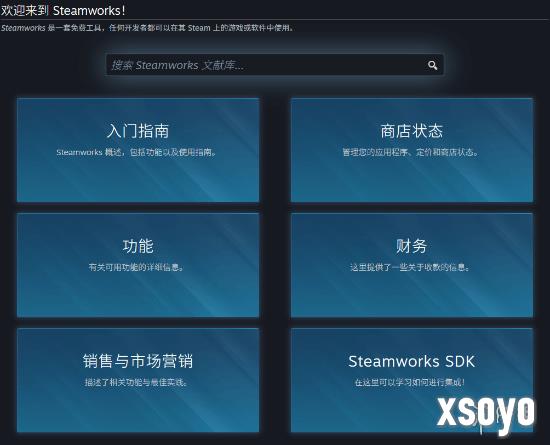Click the 销售与市场营销 card description text
The height and width of the screenshot is (445, 550).
click(x=137, y=382)
